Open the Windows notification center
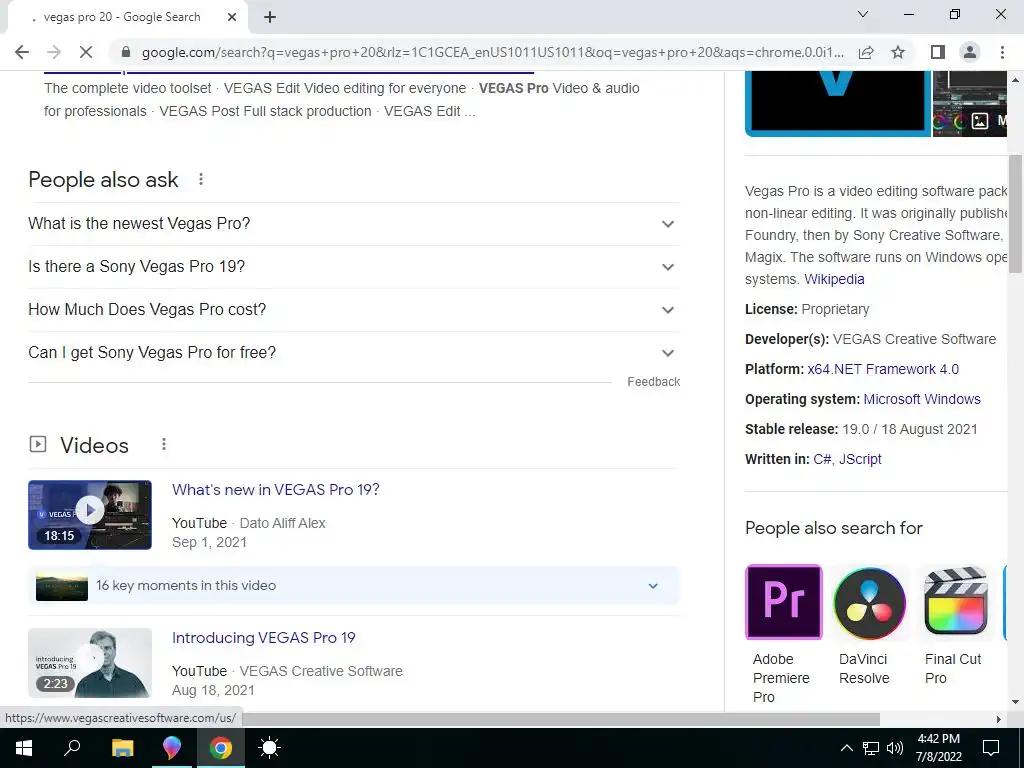 tap(991, 748)
